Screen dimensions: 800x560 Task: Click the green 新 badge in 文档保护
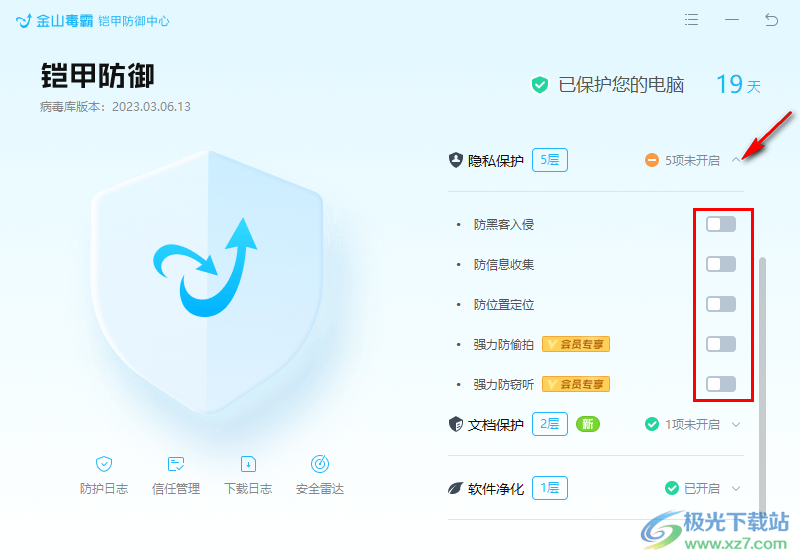coord(588,424)
